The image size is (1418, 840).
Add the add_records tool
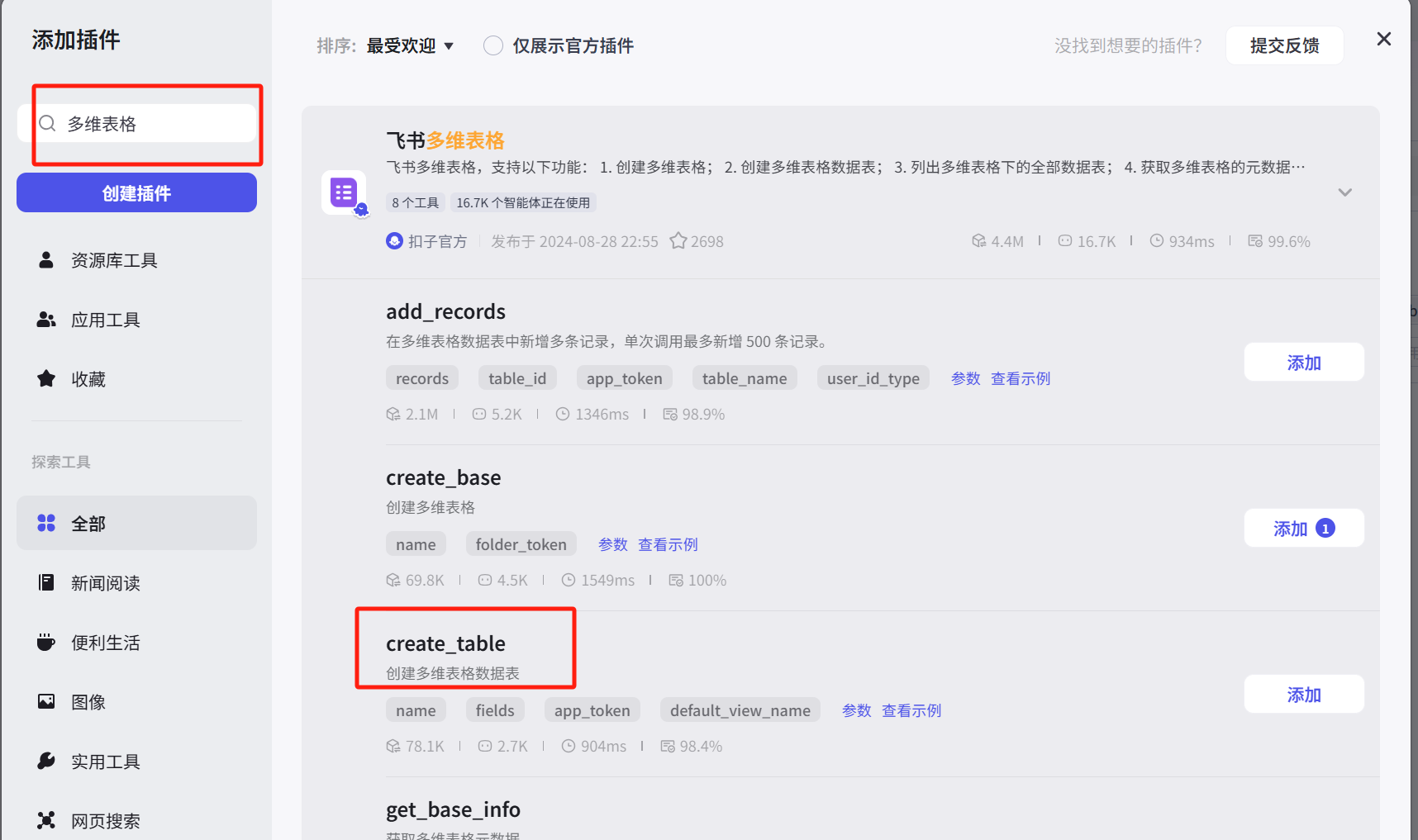(x=1304, y=362)
